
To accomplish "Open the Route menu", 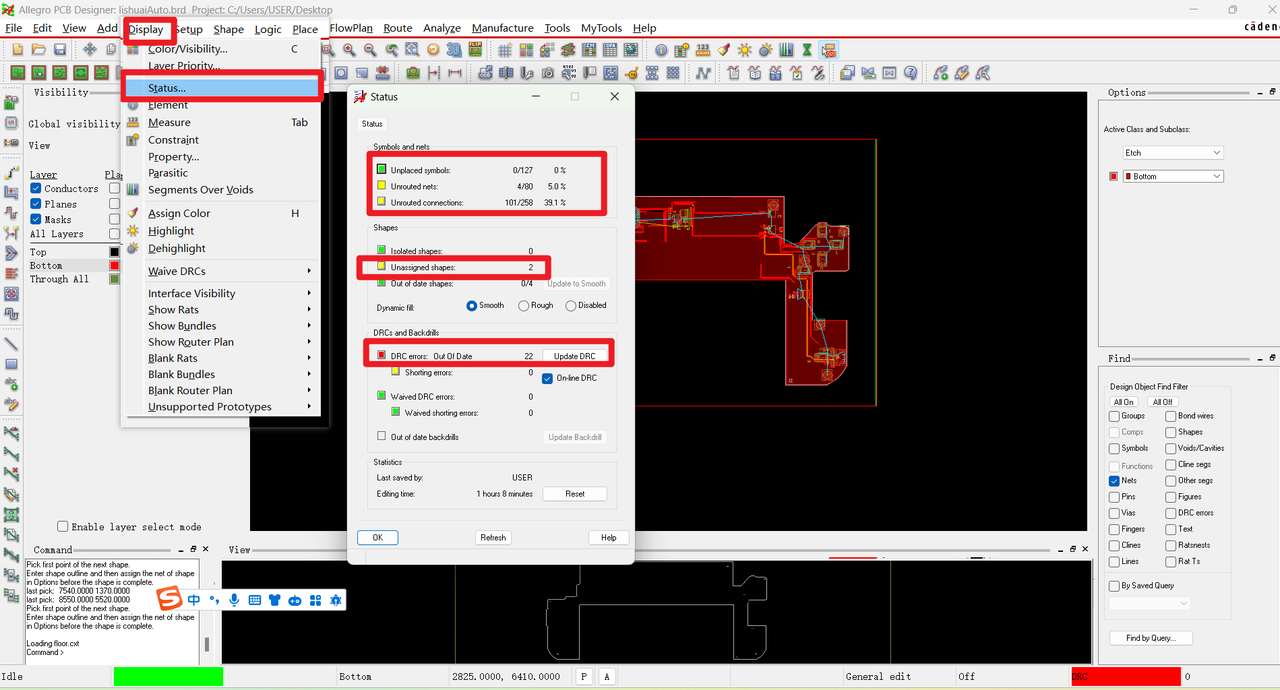I will click(x=398, y=28).
